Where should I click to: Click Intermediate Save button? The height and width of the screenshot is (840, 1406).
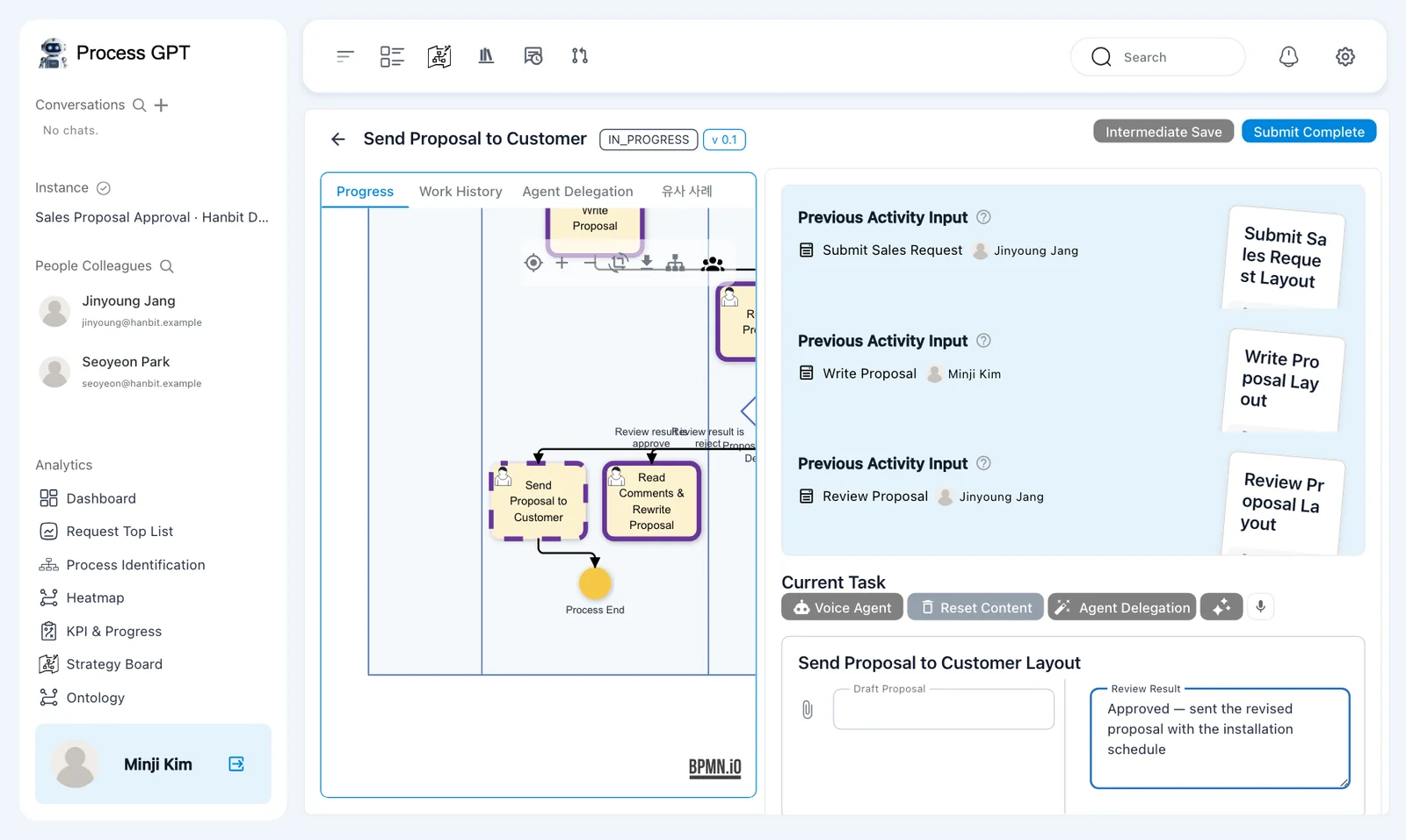pos(1163,132)
